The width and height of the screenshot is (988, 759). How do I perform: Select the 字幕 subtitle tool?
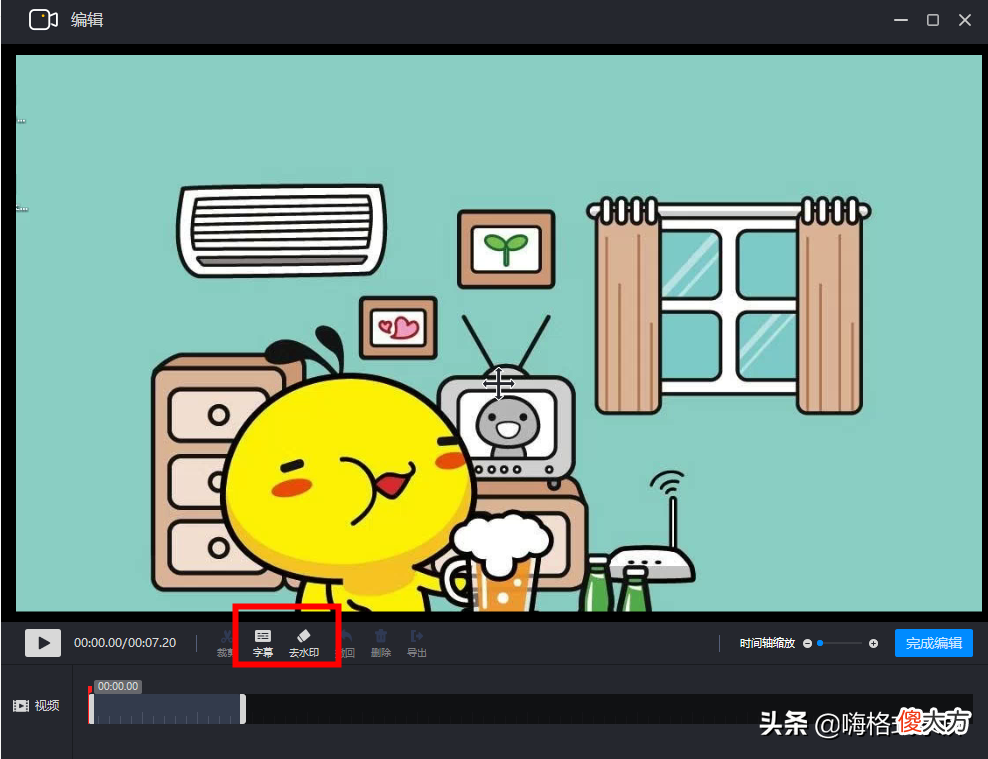coord(263,643)
